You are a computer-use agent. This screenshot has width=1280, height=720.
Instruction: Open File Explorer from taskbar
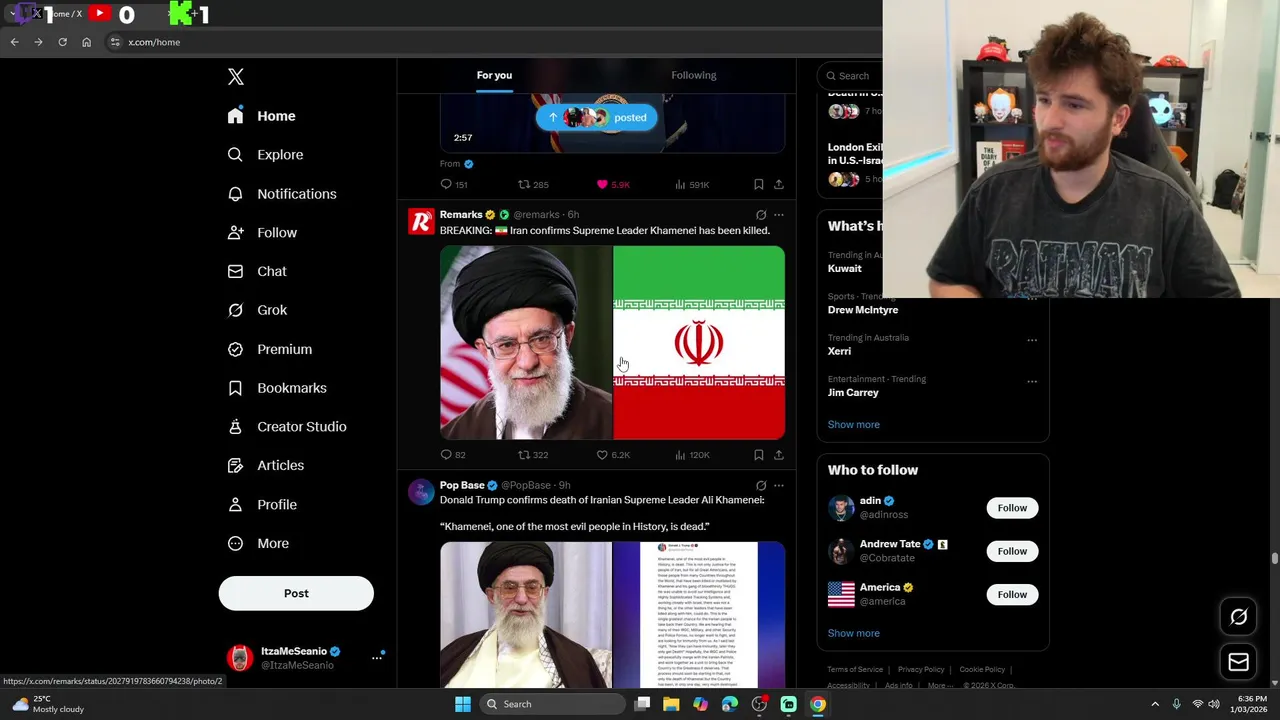pos(671,704)
